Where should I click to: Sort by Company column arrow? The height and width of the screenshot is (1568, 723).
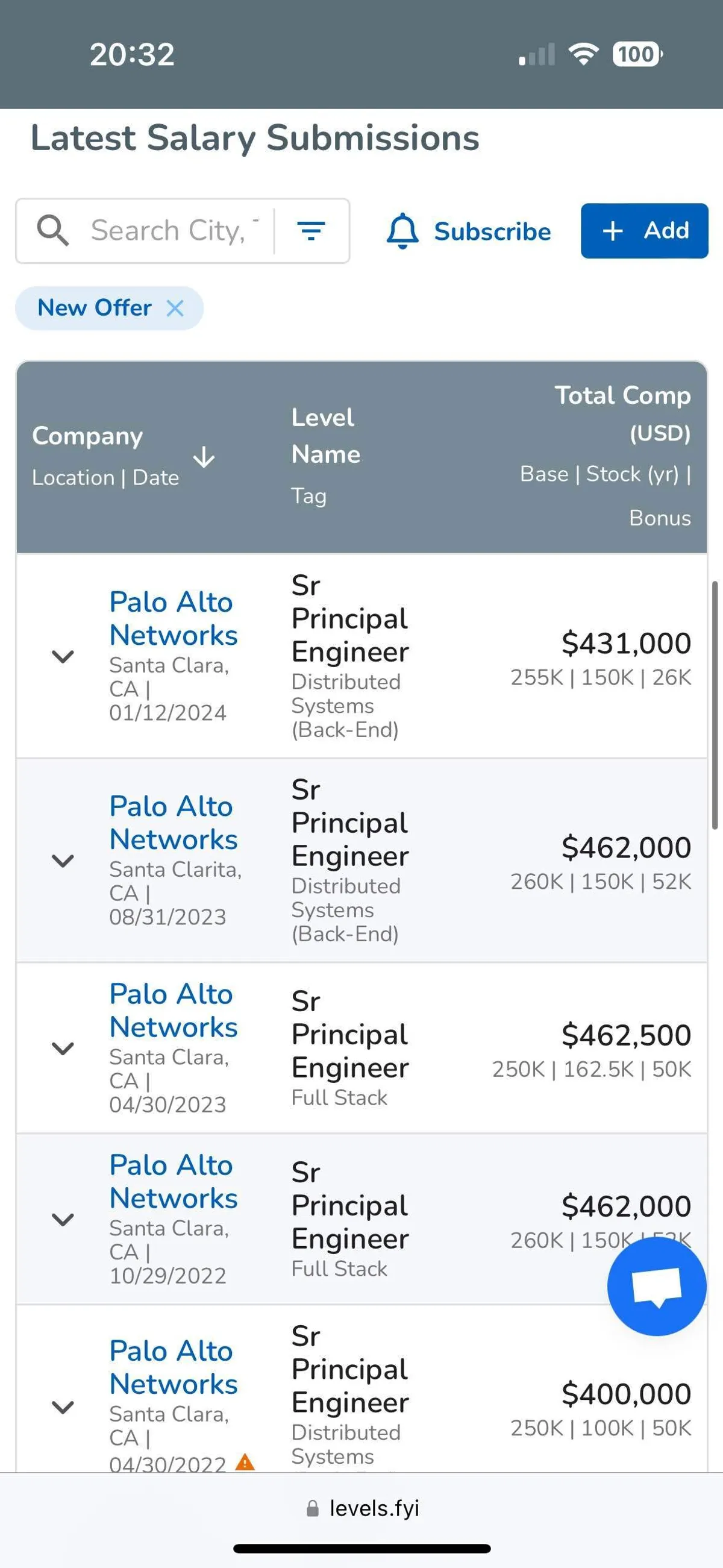pos(204,457)
